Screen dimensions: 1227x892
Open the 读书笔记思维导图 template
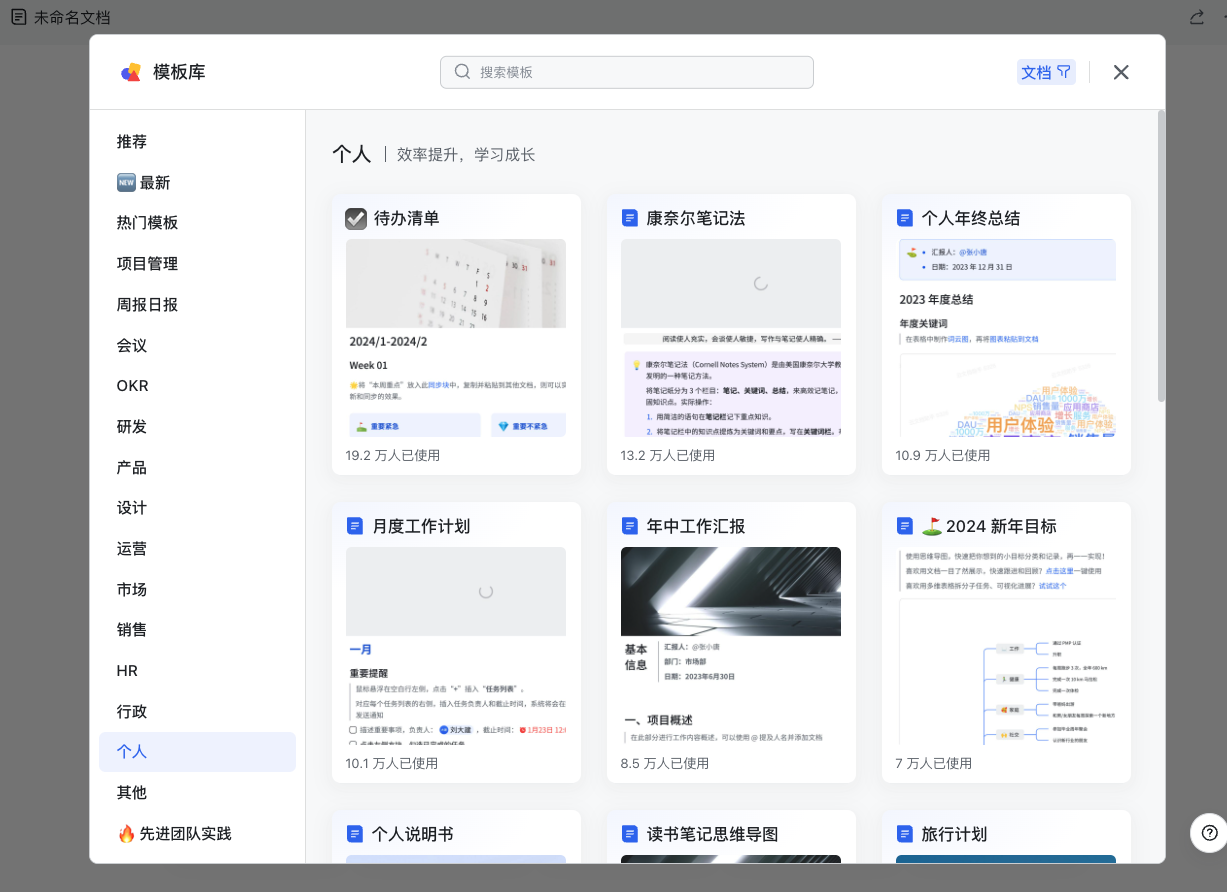(711, 834)
